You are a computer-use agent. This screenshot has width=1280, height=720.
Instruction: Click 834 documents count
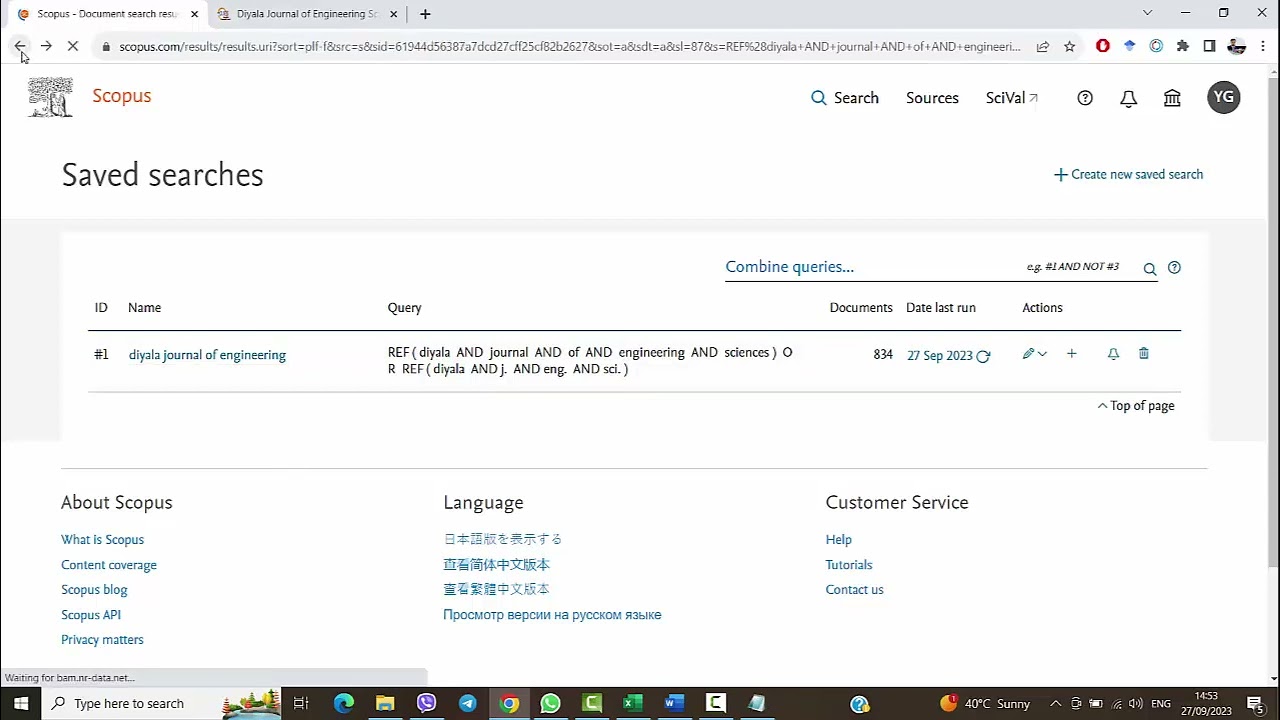(x=882, y=355)
